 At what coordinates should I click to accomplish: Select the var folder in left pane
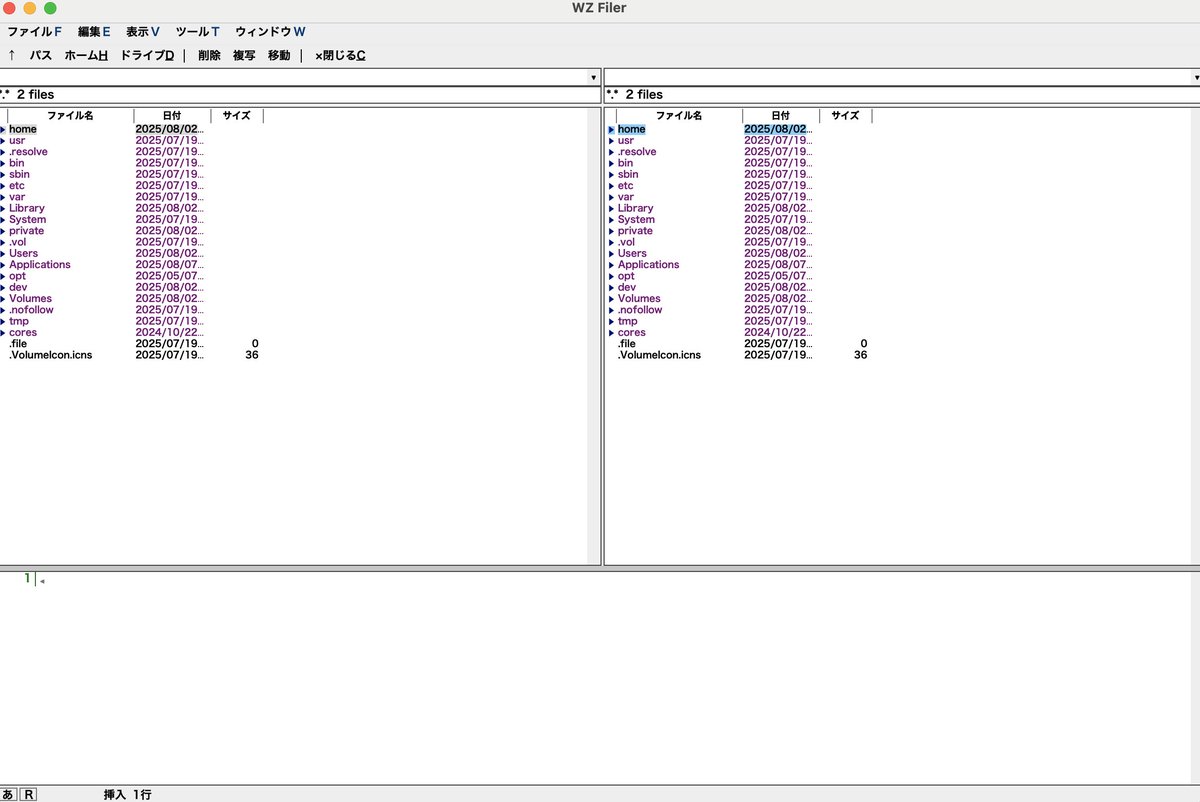pos(17,197)
